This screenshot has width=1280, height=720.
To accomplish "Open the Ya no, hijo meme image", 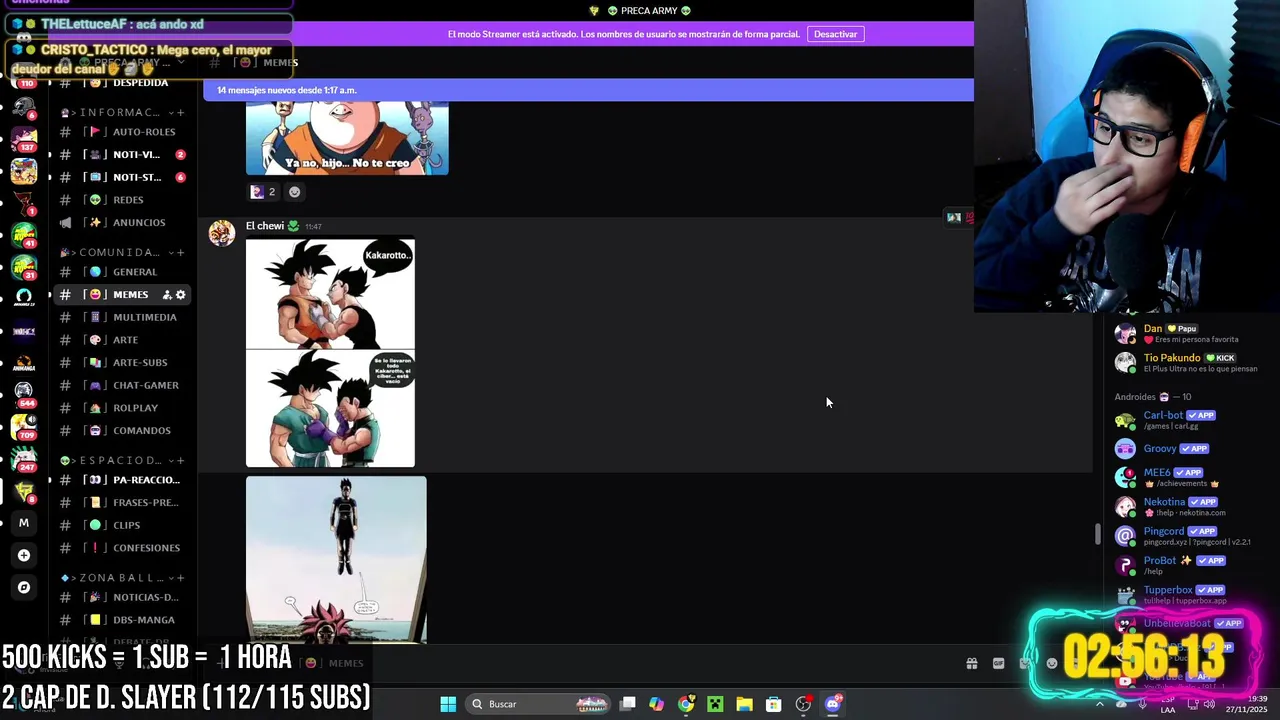I will click(x=347, y=138).
